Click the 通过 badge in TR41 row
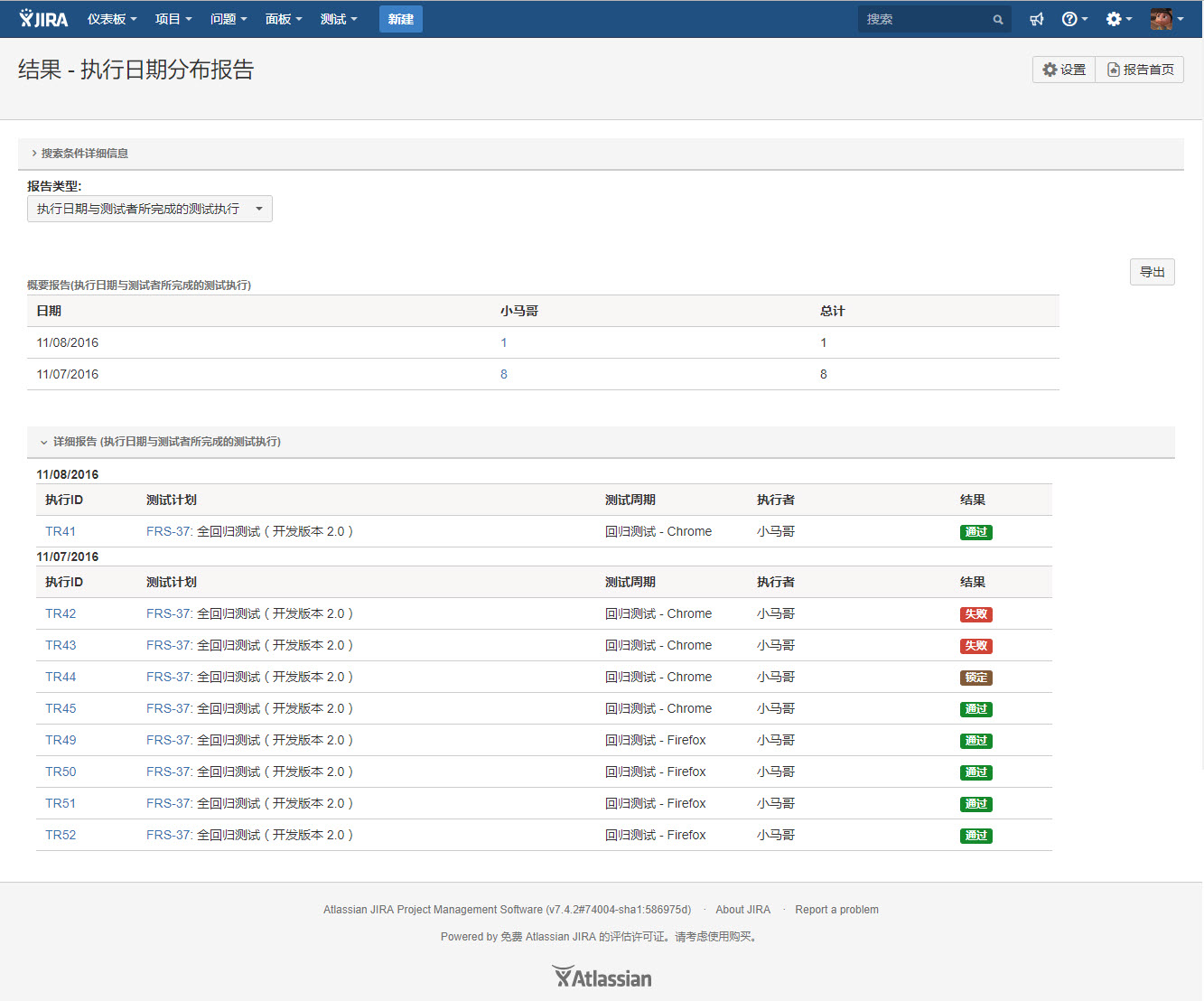 975,532
